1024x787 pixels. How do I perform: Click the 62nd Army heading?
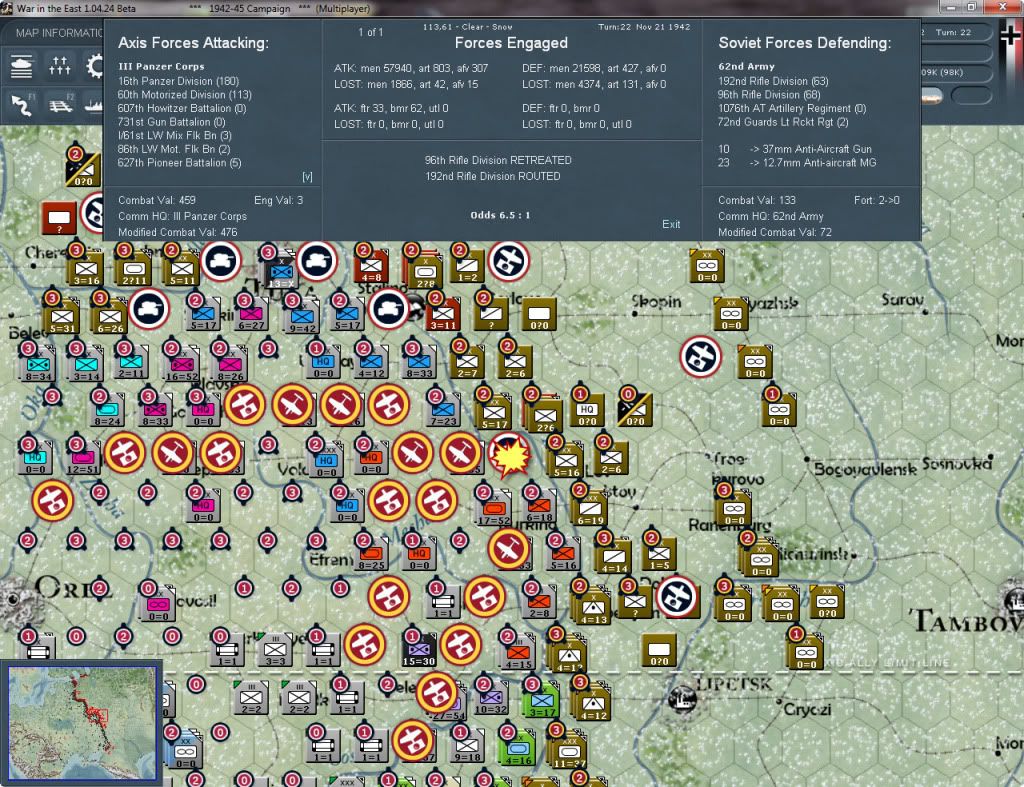tap(746, 66)
